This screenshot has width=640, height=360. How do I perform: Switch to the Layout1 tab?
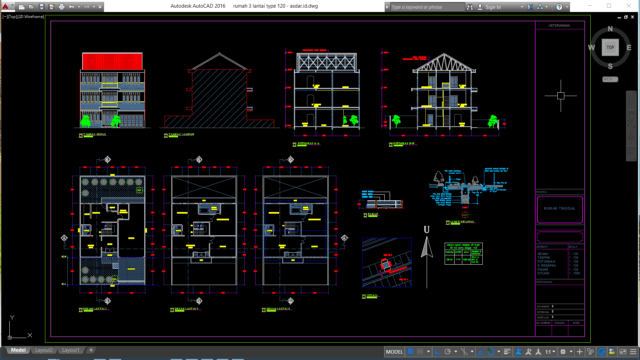pos(70,350)
